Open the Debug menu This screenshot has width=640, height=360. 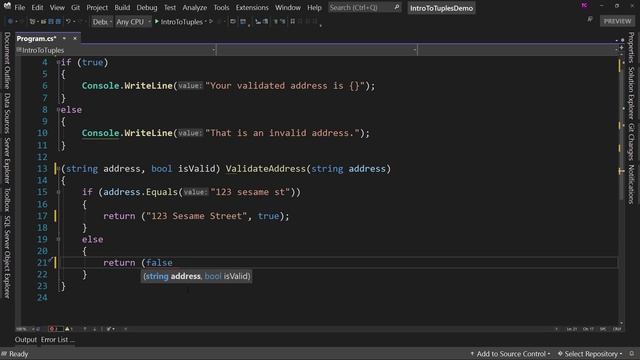click(147, 7)
